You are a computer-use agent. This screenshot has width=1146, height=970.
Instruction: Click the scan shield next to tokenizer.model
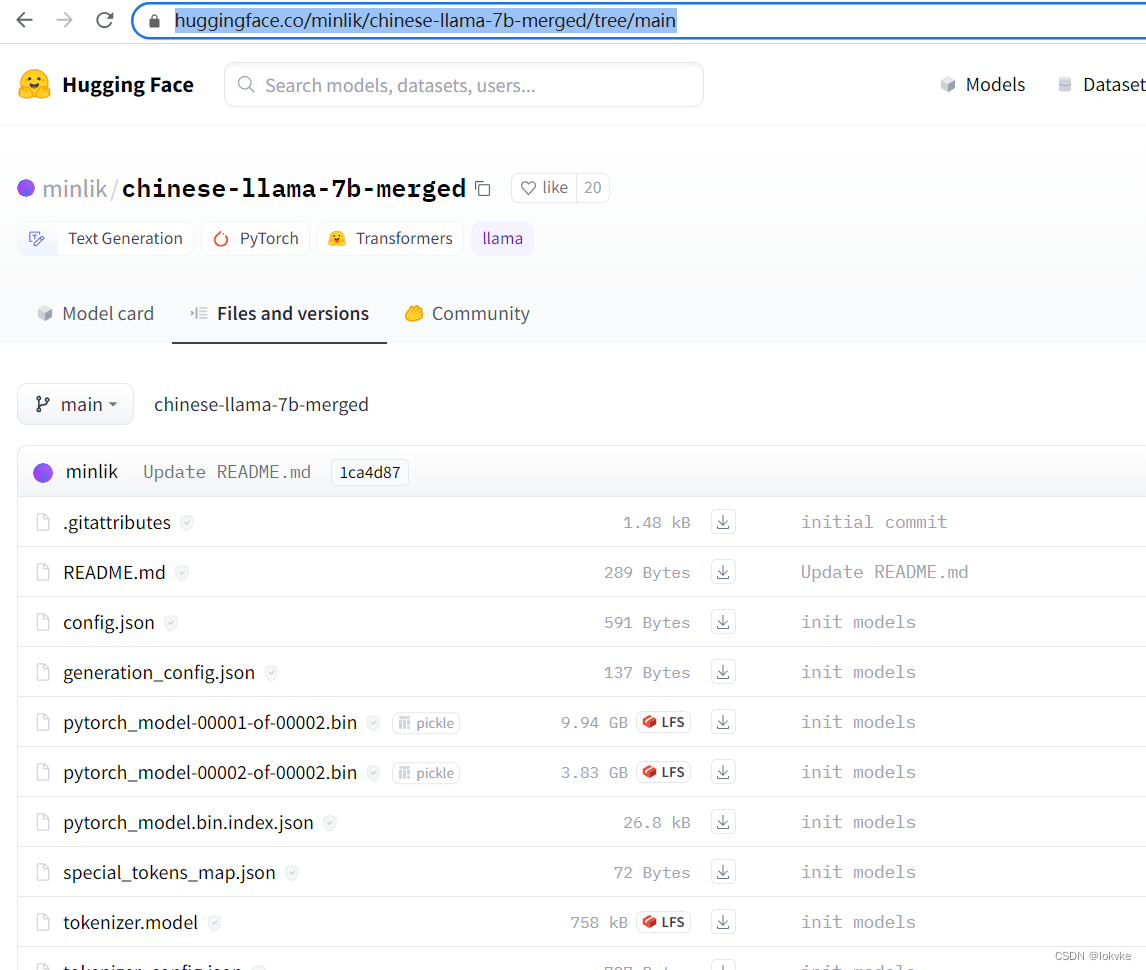click(214, 923)
